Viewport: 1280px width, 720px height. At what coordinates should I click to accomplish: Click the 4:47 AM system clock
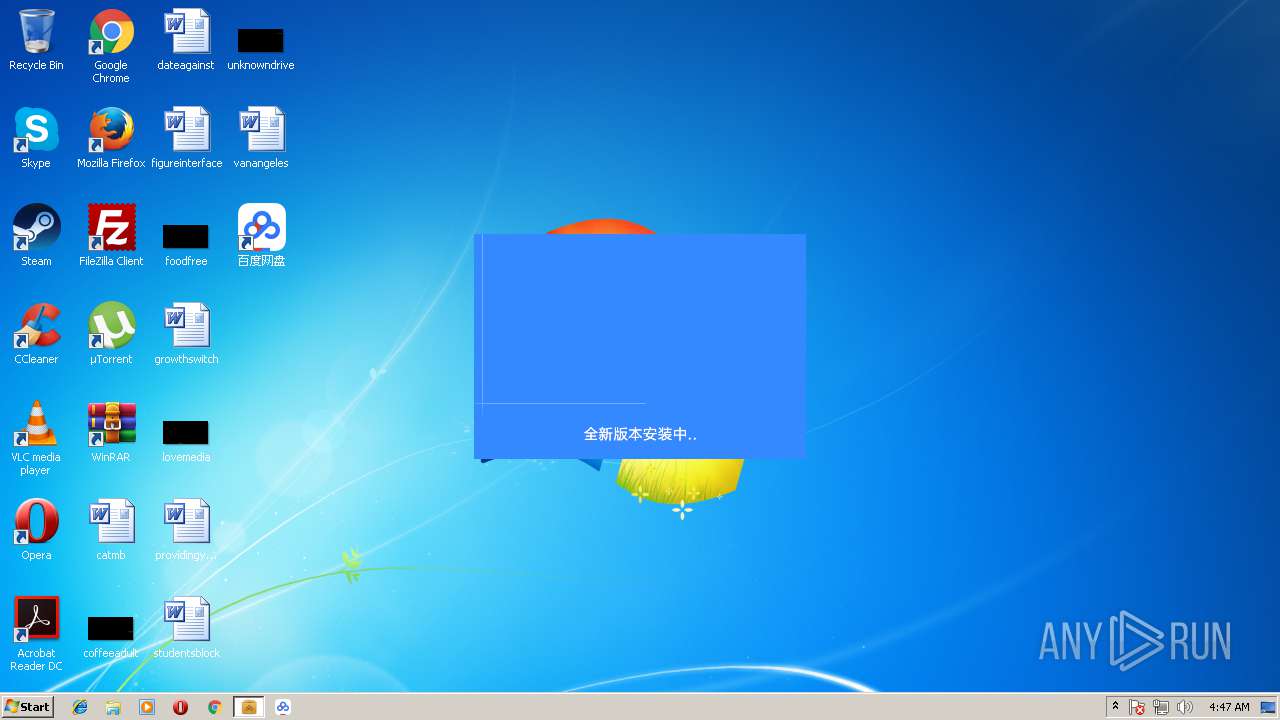click(1229, 707)
